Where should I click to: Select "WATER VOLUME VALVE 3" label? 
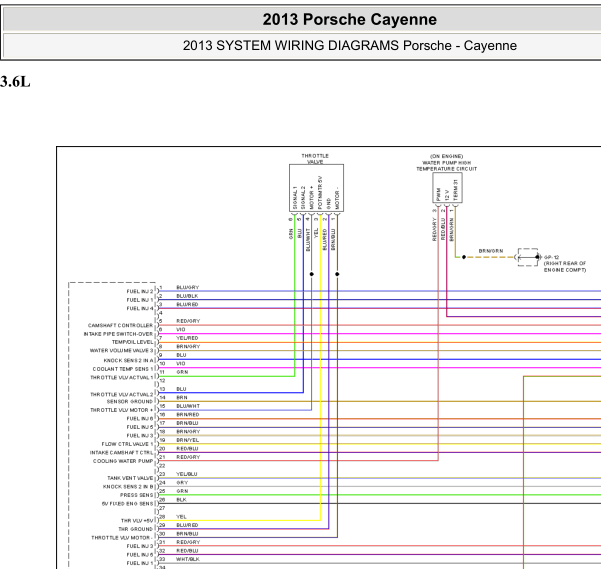point(122,351)
